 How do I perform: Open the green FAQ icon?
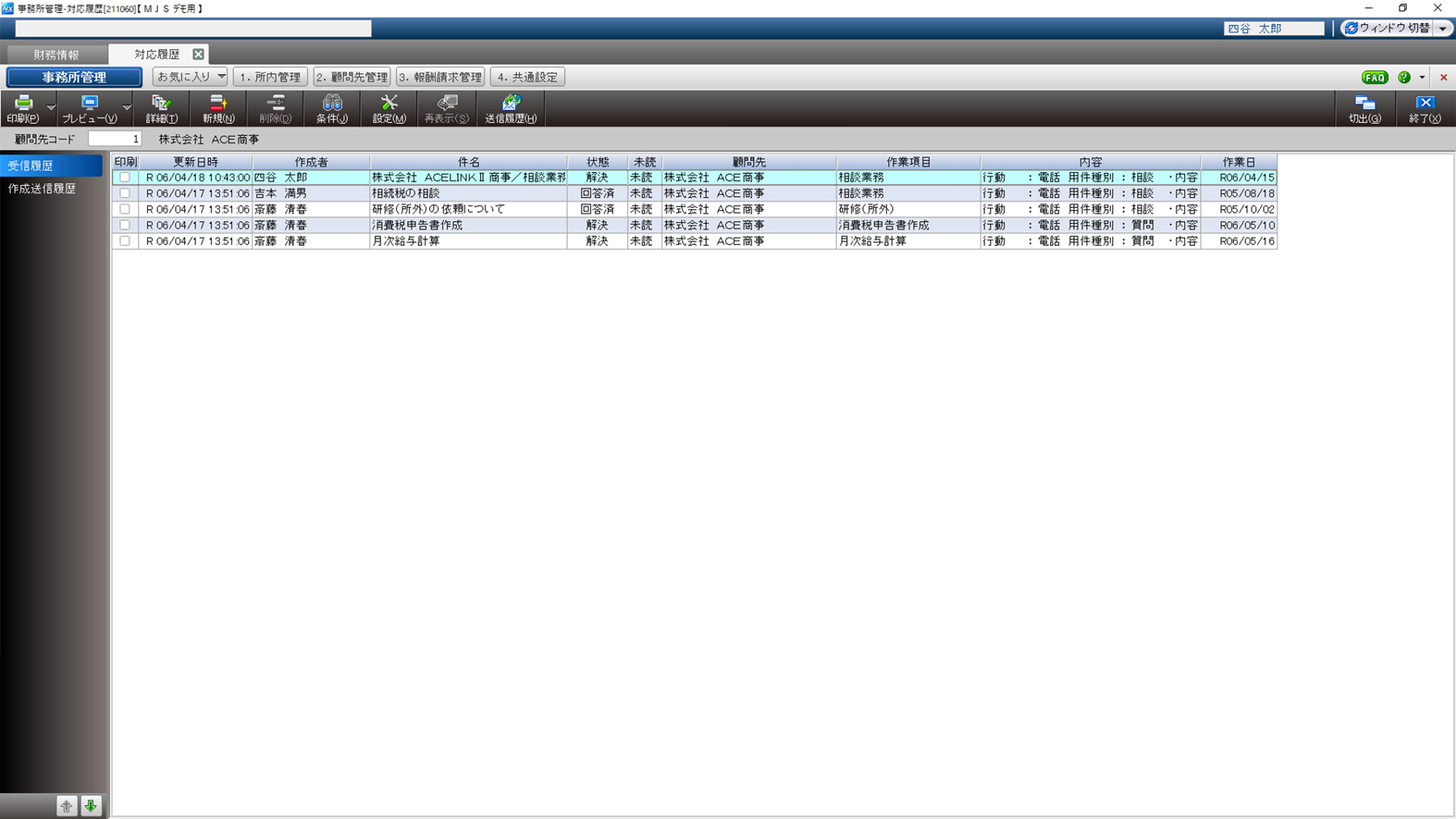pyautogui.click(x=1375, y=77)
